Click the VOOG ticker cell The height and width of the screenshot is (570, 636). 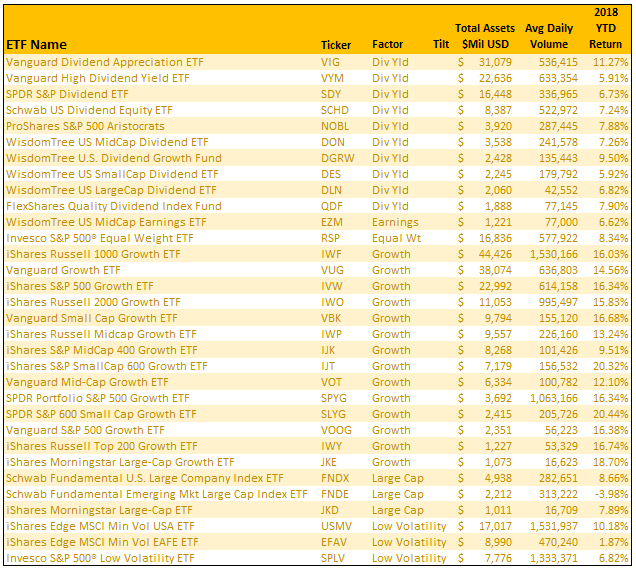[x=336, y=430]
